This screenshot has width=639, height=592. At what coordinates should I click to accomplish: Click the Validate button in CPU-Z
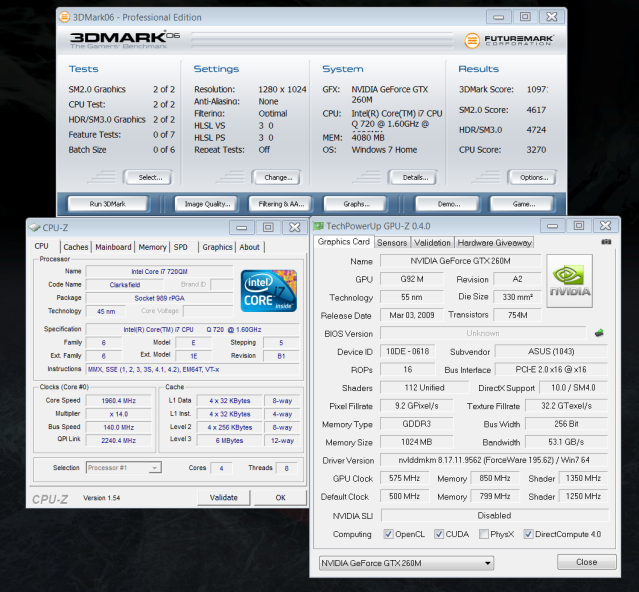pos(223,497)
